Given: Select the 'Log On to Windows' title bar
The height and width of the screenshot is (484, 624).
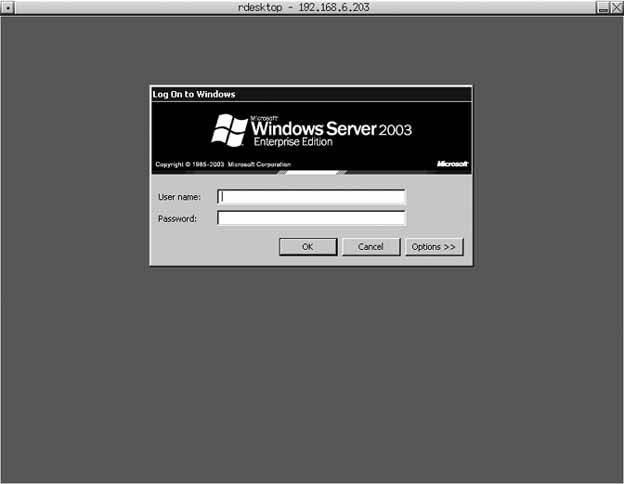Looking at the screenshot, I should [x=311, y=94].
